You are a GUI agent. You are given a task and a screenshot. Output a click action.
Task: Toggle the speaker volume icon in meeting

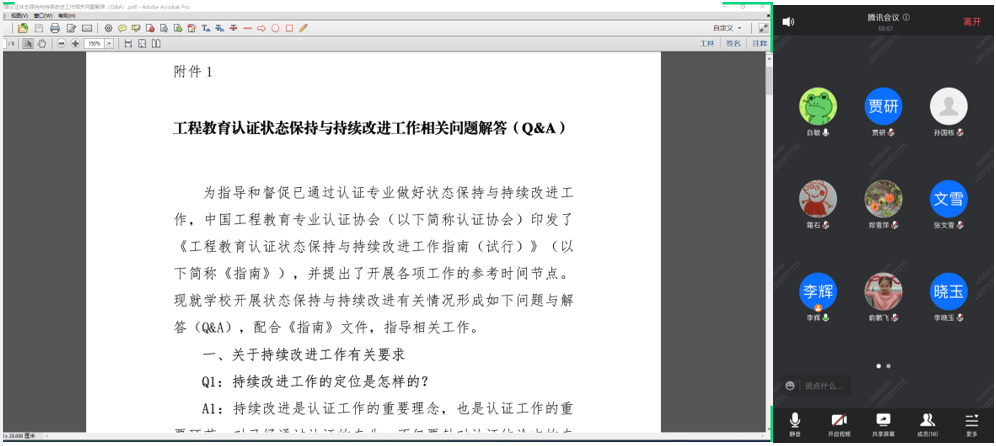pos(788,21)
